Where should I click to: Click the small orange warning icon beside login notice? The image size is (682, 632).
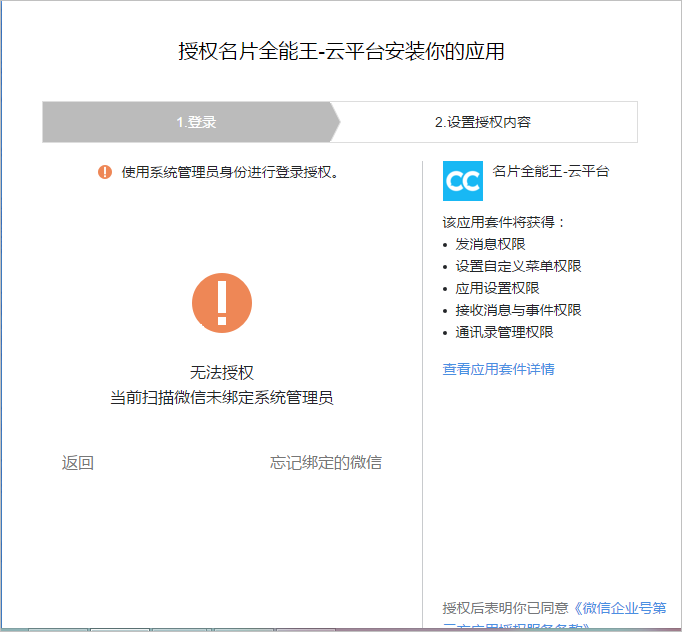[105, 172]
